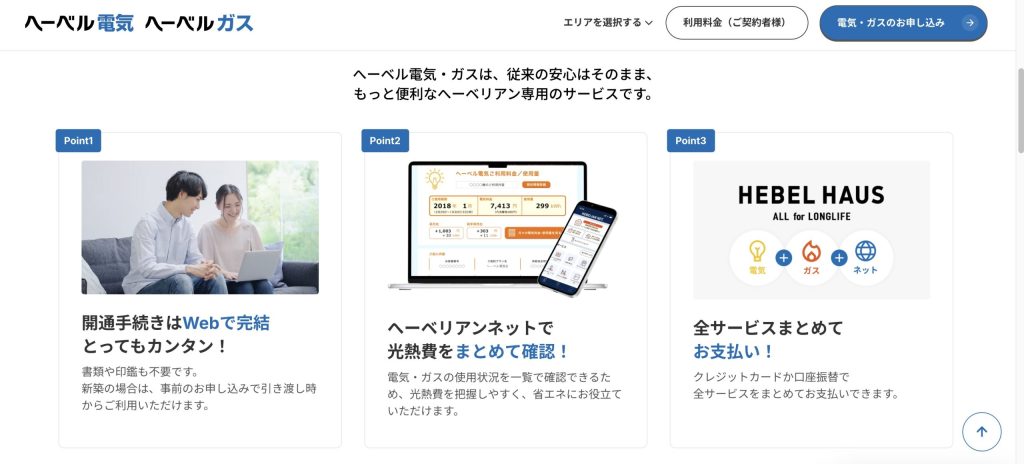1024x464 pixels.
Task: Select the Point1 label tag
Action: (78, 141)
